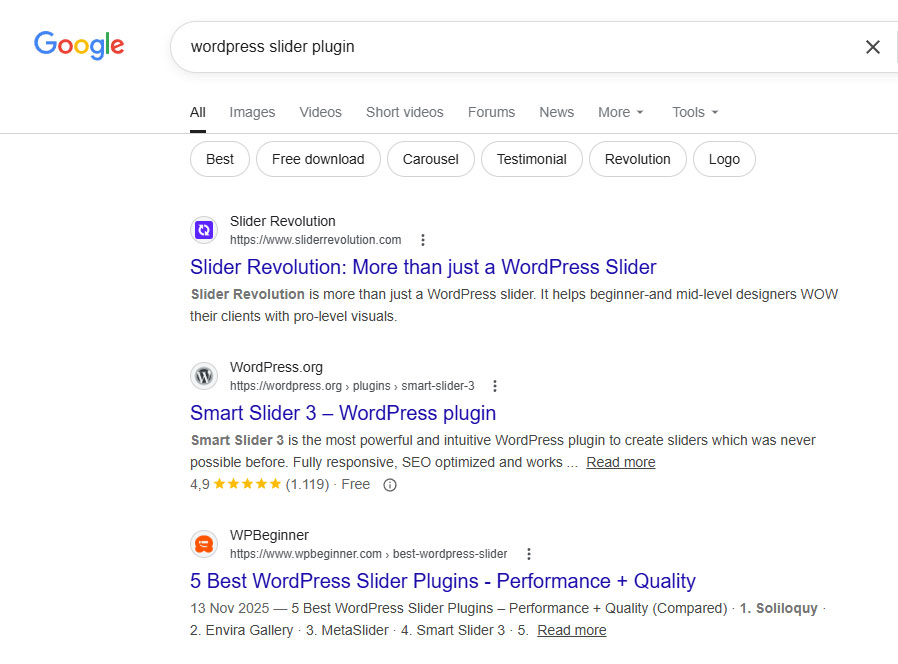
Task: Click the Slider Revolution favicon
Action: click(204, 230)
